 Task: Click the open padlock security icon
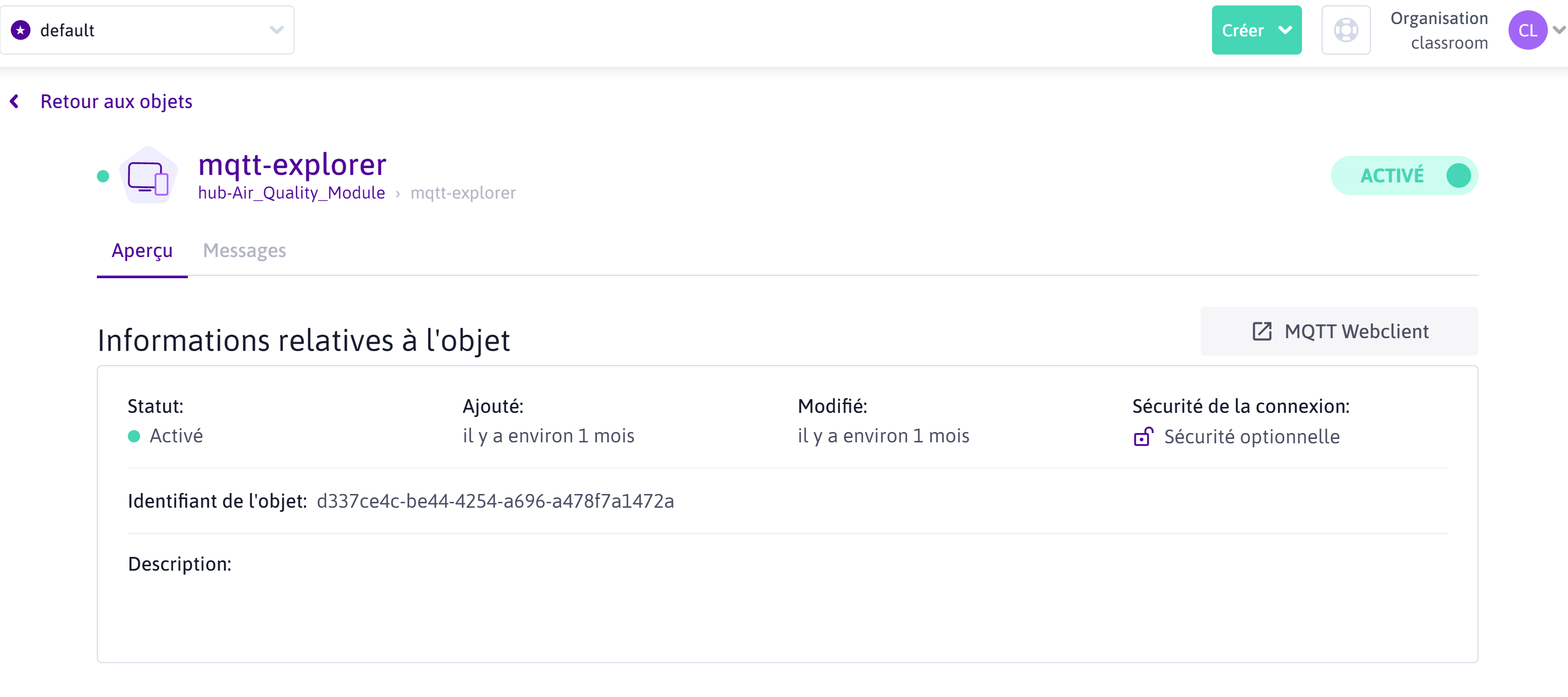click(1144, 436)
